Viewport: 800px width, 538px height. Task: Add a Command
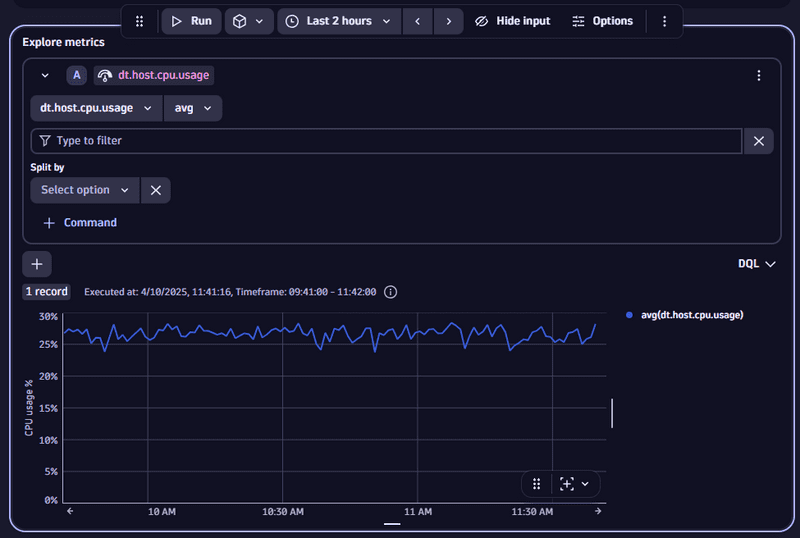click(80, 223)
